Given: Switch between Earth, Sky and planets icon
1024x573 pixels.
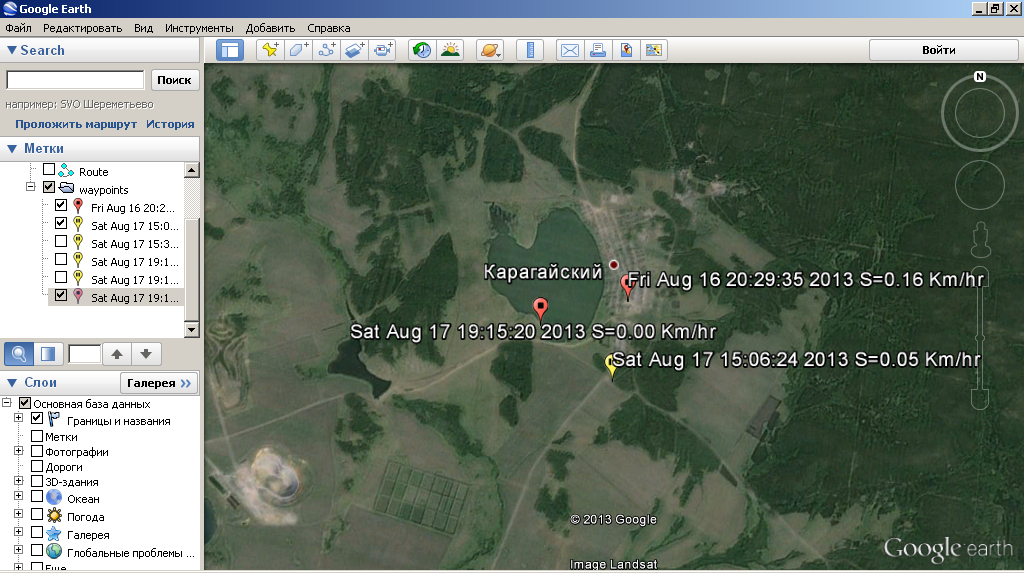Looking at the screenshot, I should coord(490,50).
